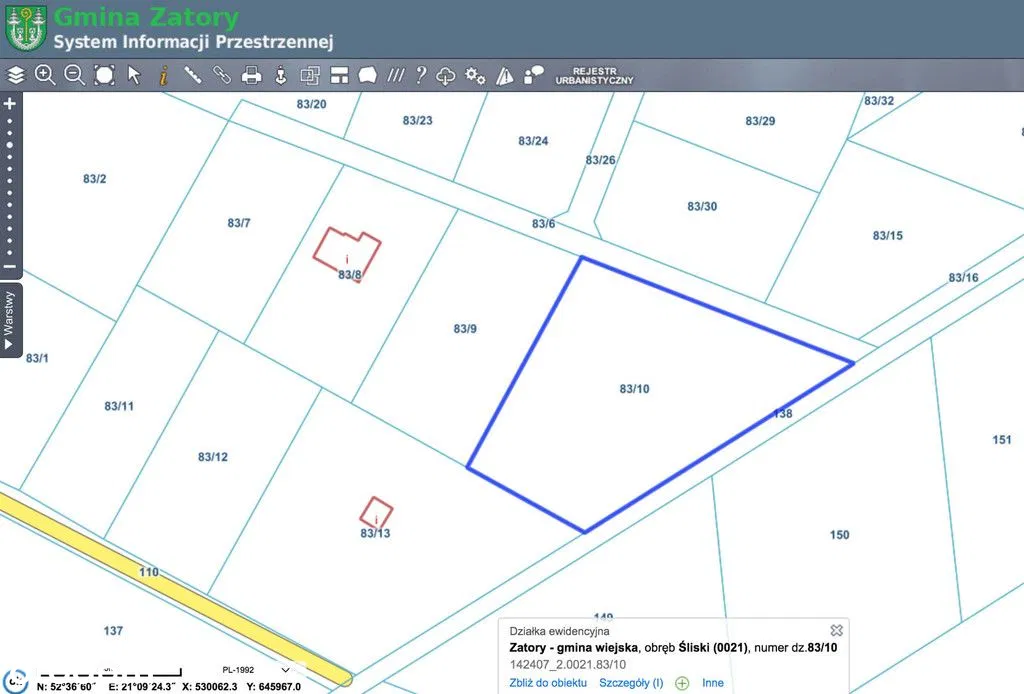
Task: Select the zoom out magnifier tool
Action: pyautogui.click(x=74, y=75)
